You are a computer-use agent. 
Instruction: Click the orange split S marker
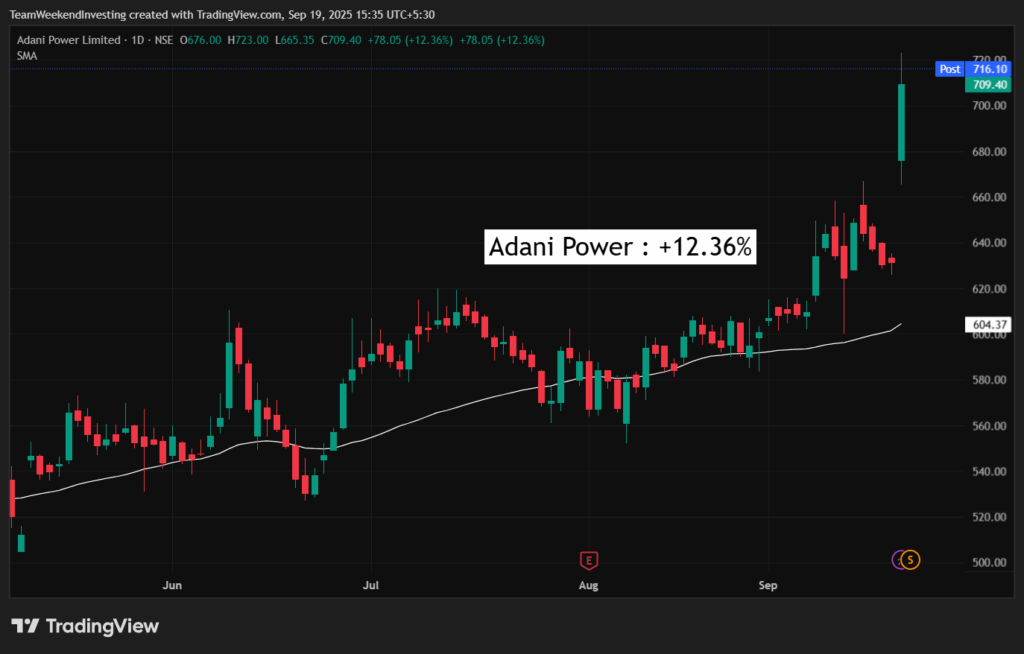(910, 560)
